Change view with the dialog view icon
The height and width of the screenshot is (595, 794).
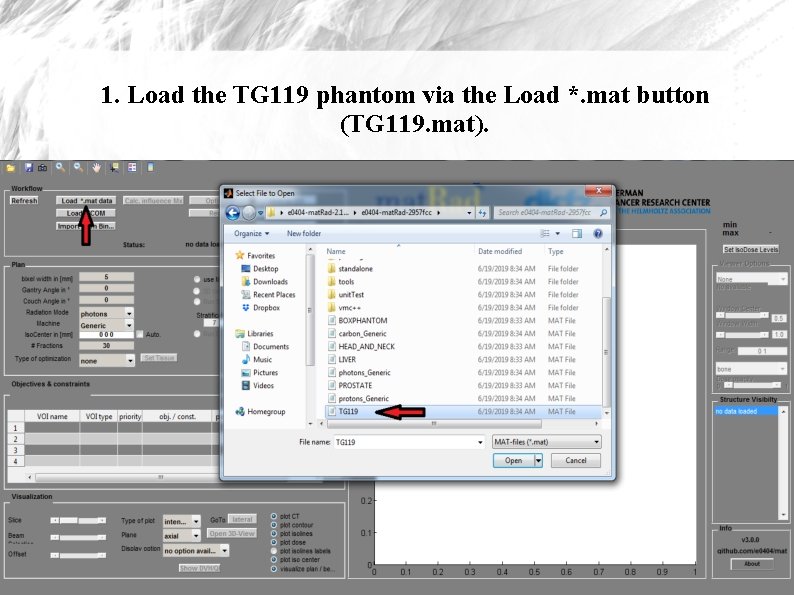[545, 233]
